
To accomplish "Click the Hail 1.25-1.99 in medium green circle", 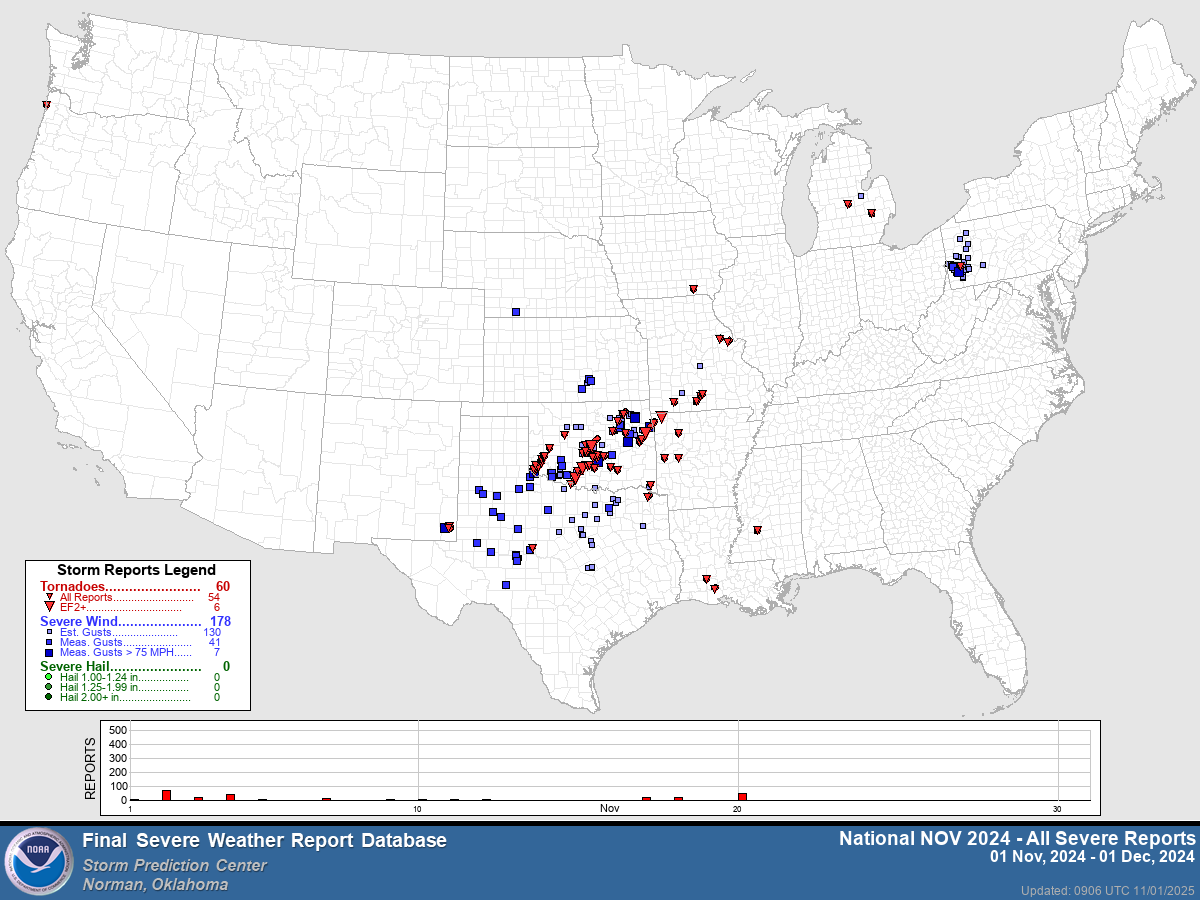I will tap(49, 687).
